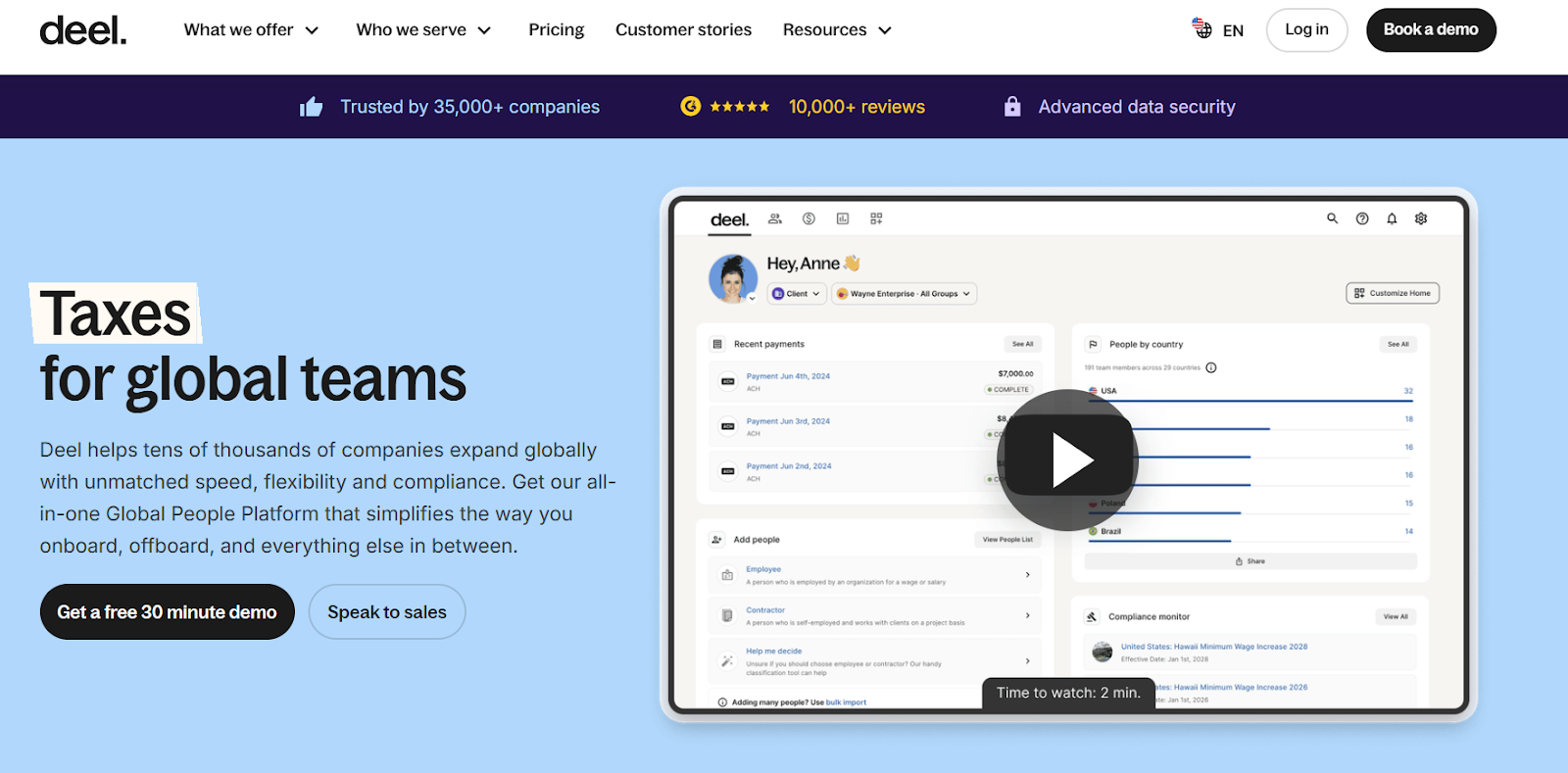Expand the Resources menu
This screenshot has width=1568, height=773.
tap(837, 30)
